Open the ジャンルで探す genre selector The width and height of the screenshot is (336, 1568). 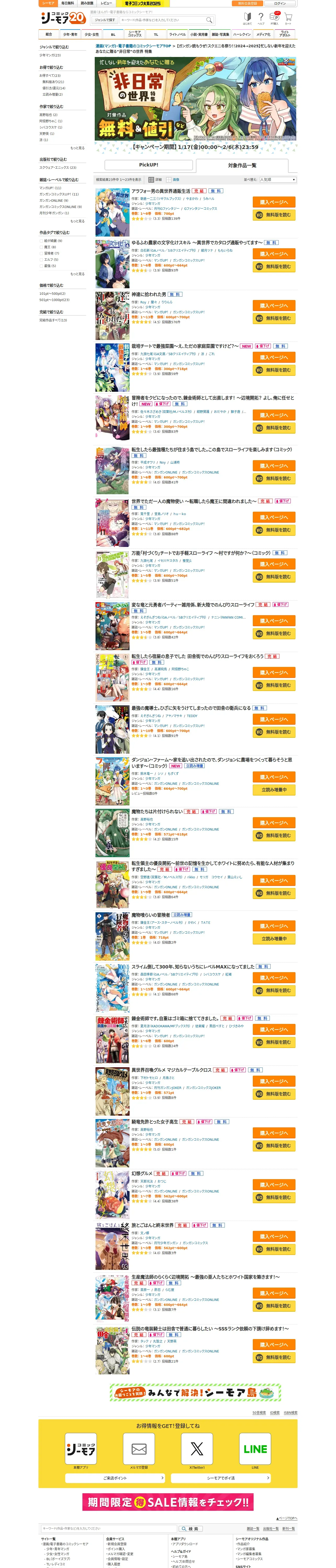[105, 20]
